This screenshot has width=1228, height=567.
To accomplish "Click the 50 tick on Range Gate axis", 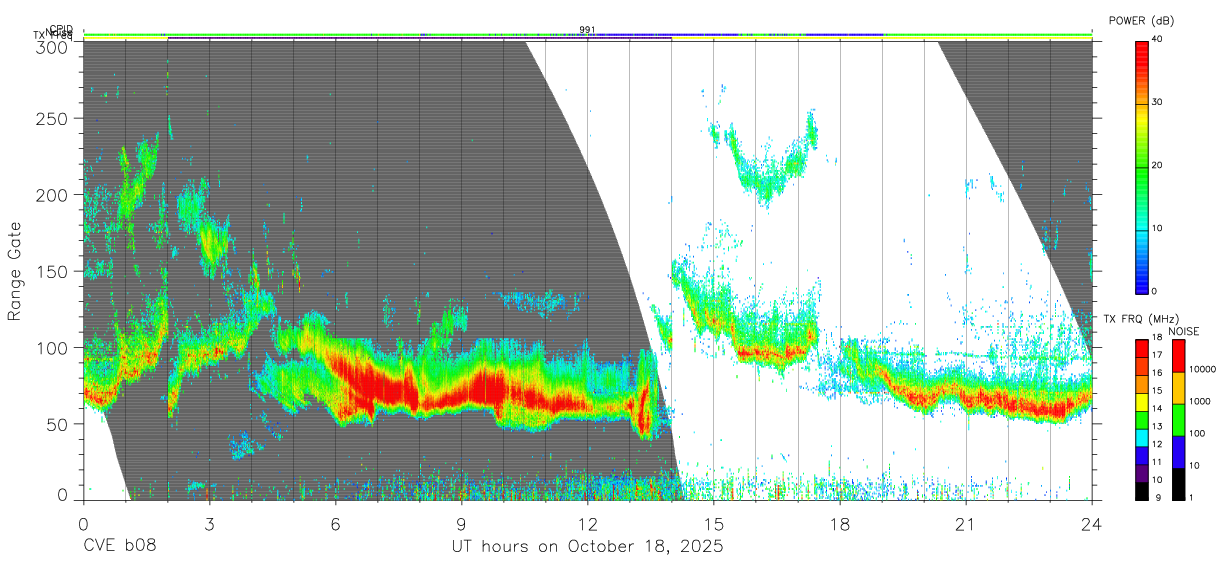I will (58, 424).
